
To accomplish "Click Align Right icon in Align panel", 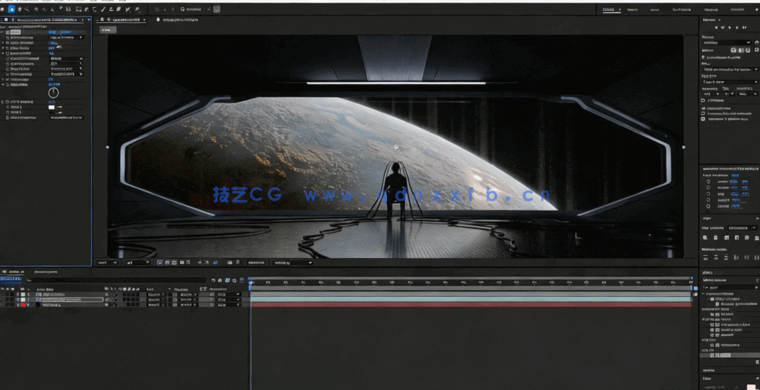I will coord(727,237).
